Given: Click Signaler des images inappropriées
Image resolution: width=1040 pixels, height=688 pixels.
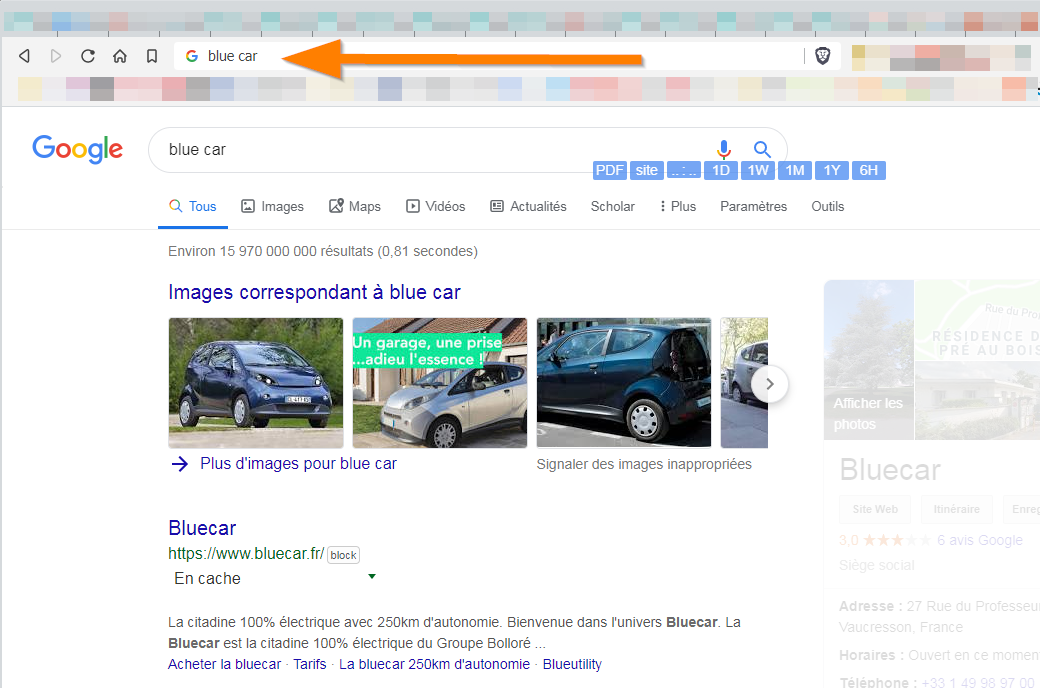Looking at the screenshot, I should [x=644, y=464].
